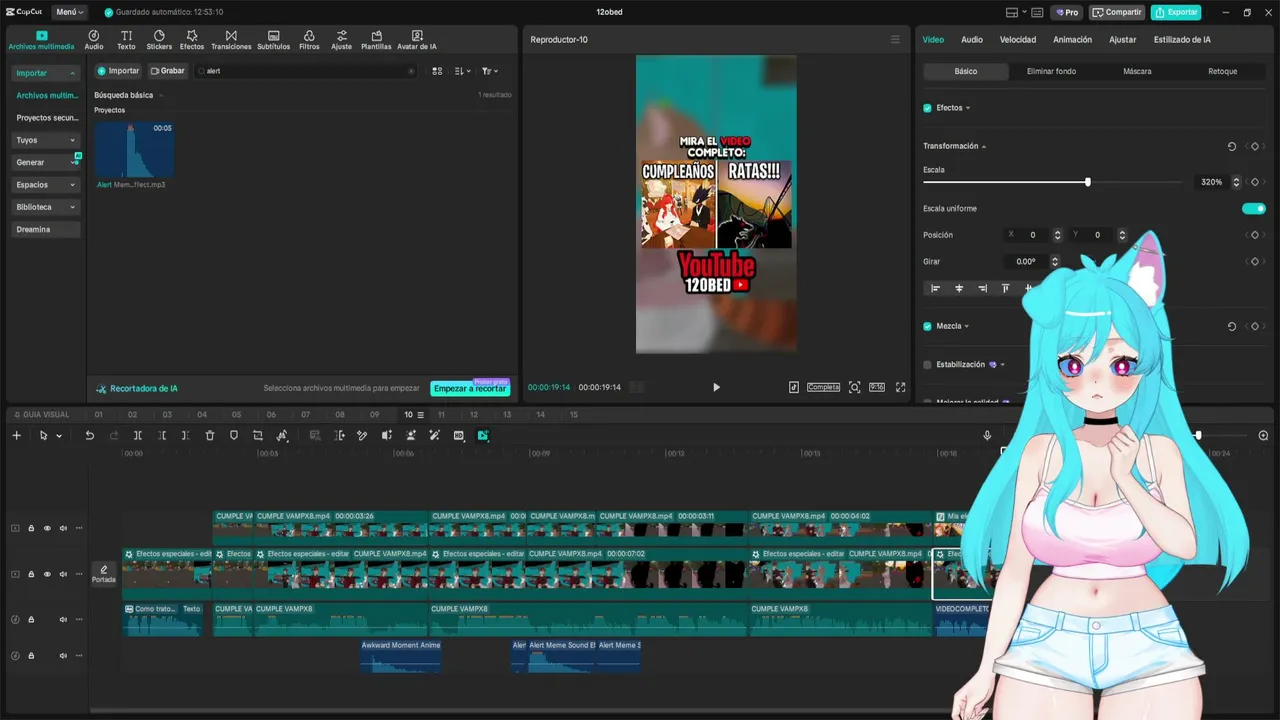Switch to the Velocidad tab
The height and width of the screenshot is (720, 1280).
click(1018, 40)
